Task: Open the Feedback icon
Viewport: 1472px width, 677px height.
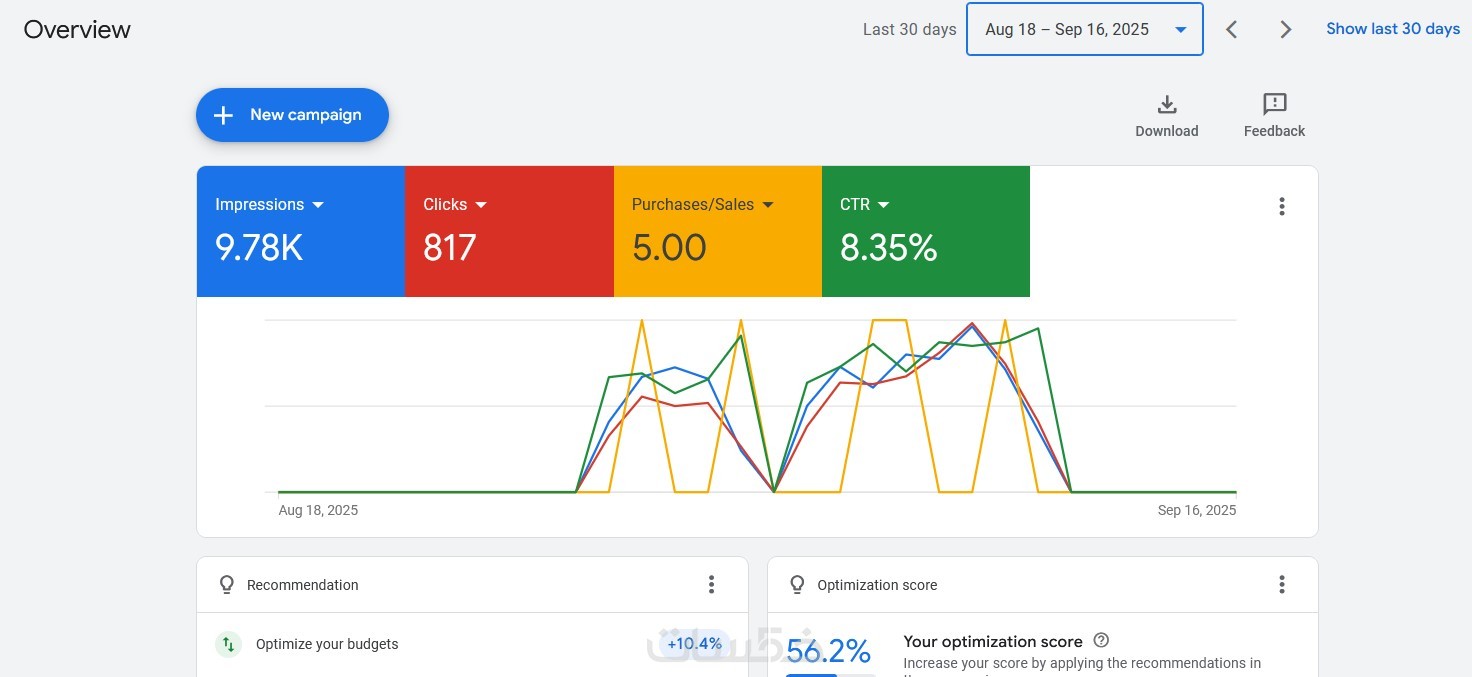Action: (1274, 105)
